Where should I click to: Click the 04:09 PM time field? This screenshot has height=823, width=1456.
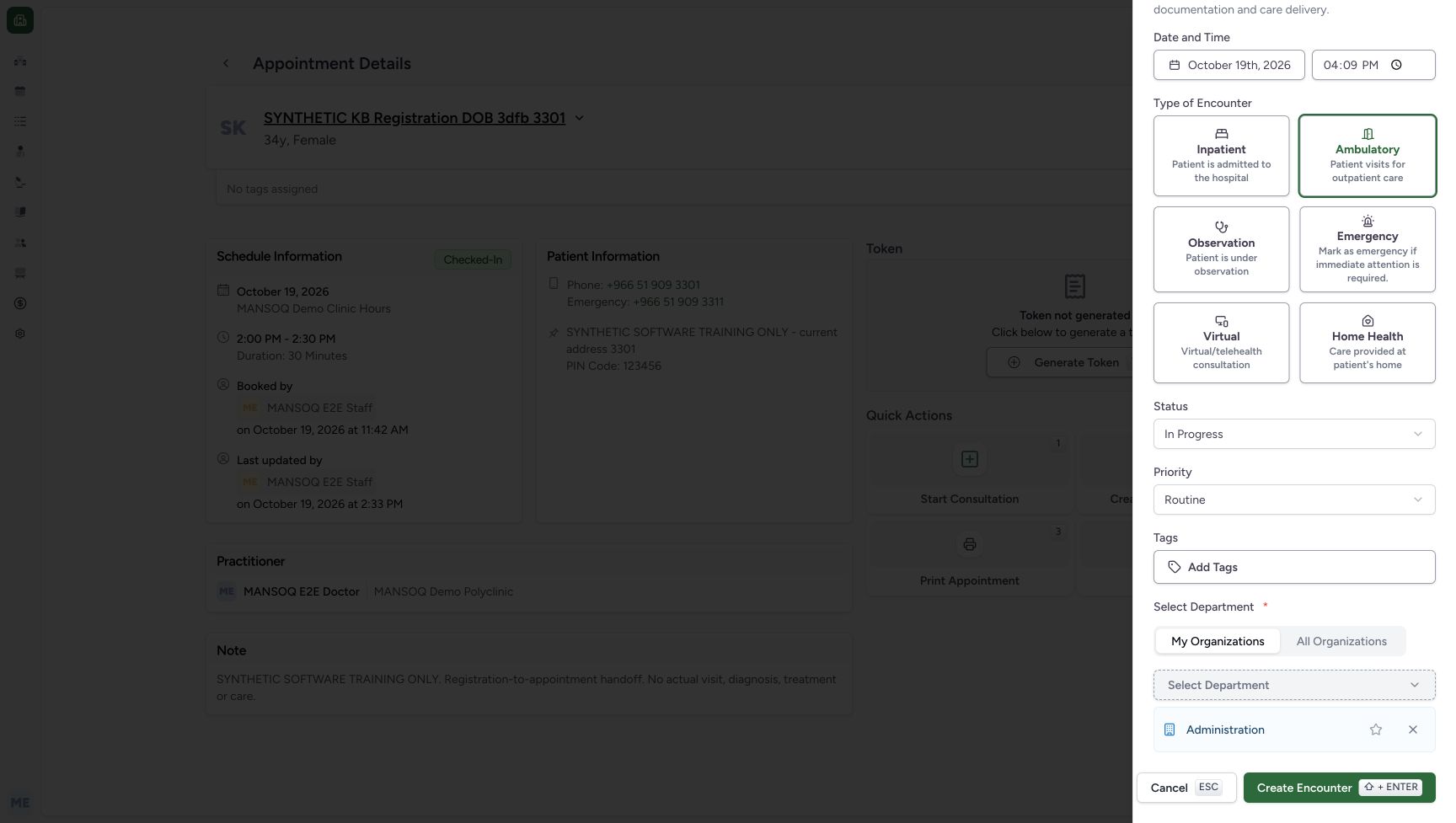pos(1373,65)
